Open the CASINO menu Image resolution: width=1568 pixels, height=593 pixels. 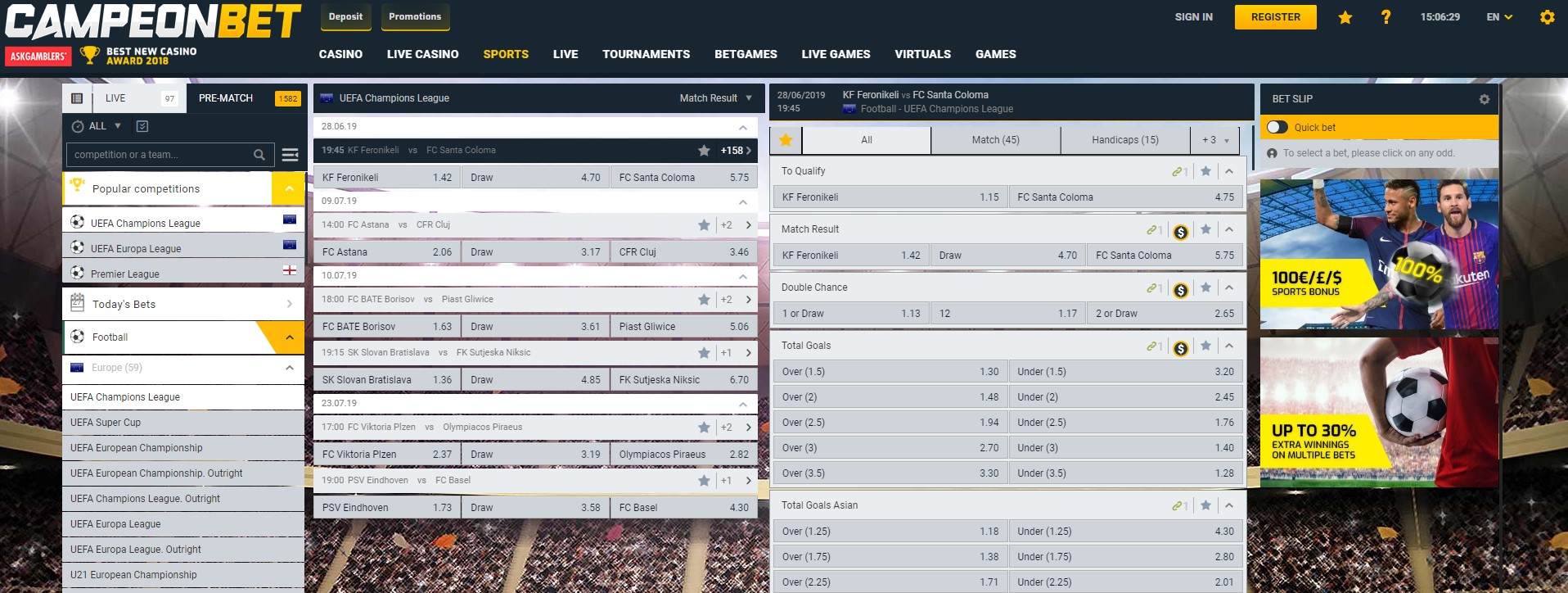(x=340, y=54)
